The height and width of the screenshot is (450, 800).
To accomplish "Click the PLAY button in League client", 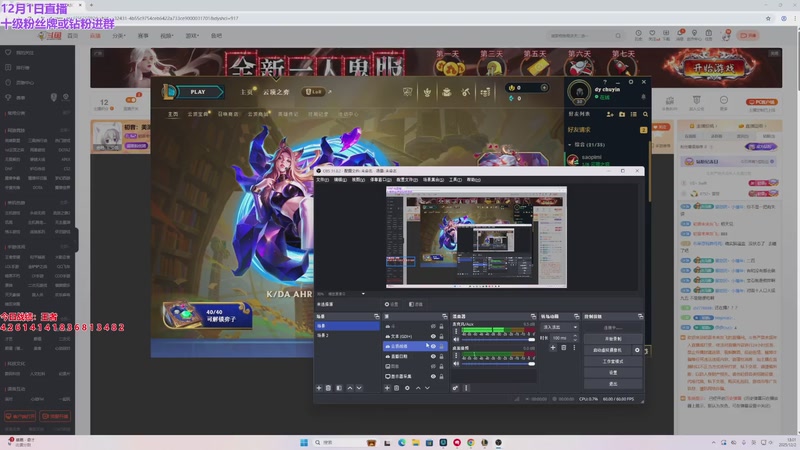I will tap(198, 92).
